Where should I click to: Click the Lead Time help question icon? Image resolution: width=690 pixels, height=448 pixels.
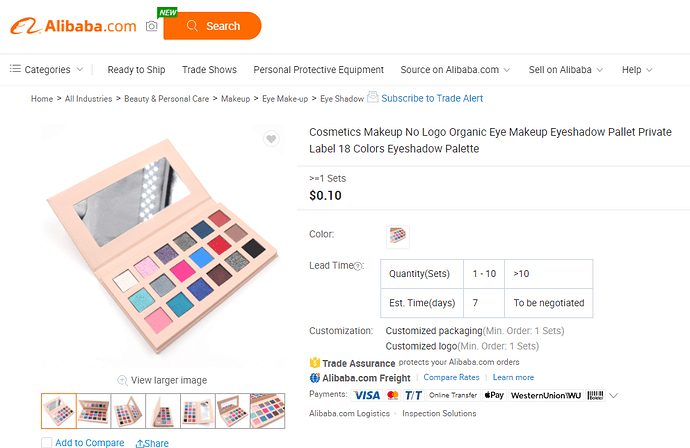click(x=358, y=266)
